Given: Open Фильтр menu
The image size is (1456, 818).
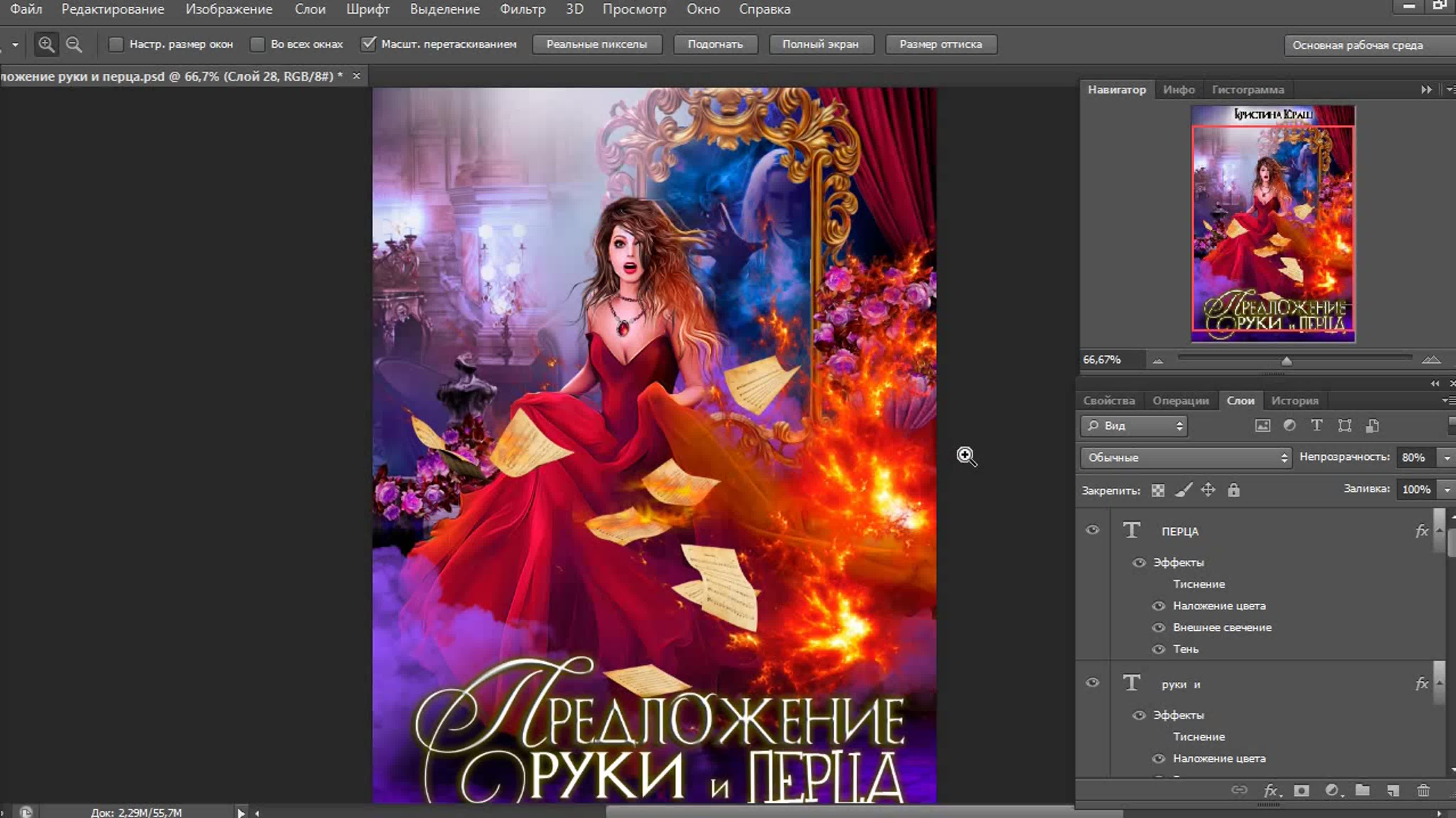Looking at the screenshot, I should pyautogui.click(x=523, y=10).
